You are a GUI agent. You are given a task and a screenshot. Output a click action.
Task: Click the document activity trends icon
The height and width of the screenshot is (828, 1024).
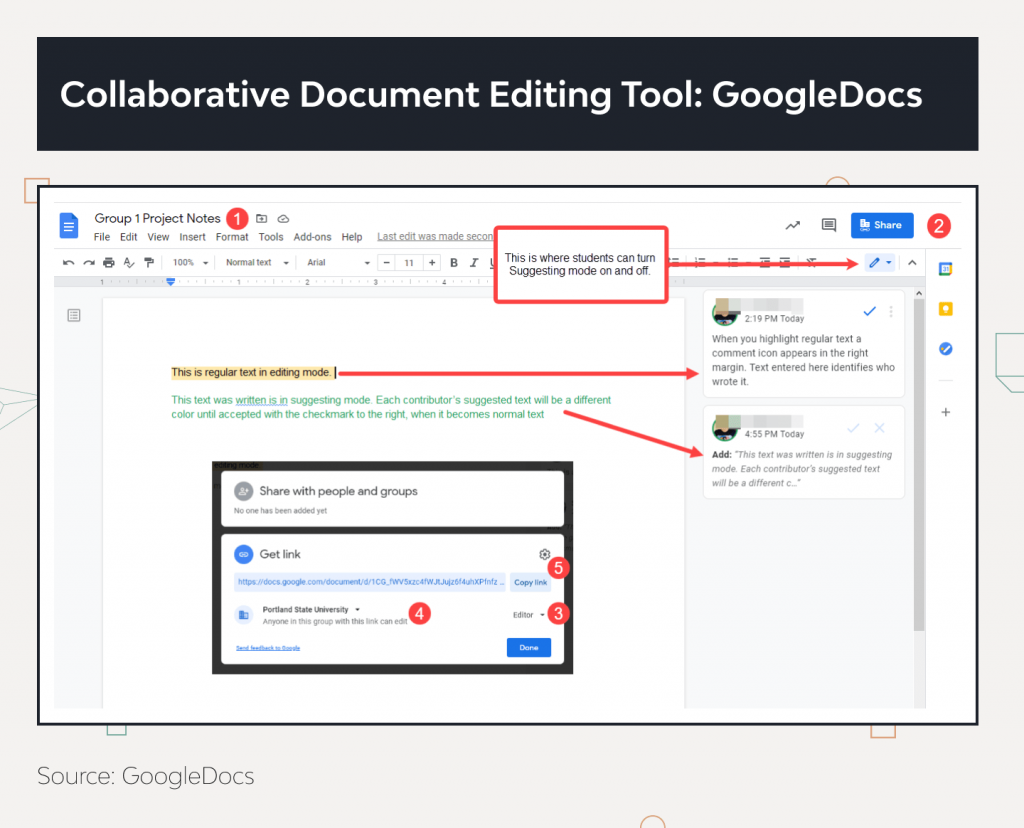tap(793, 225)
